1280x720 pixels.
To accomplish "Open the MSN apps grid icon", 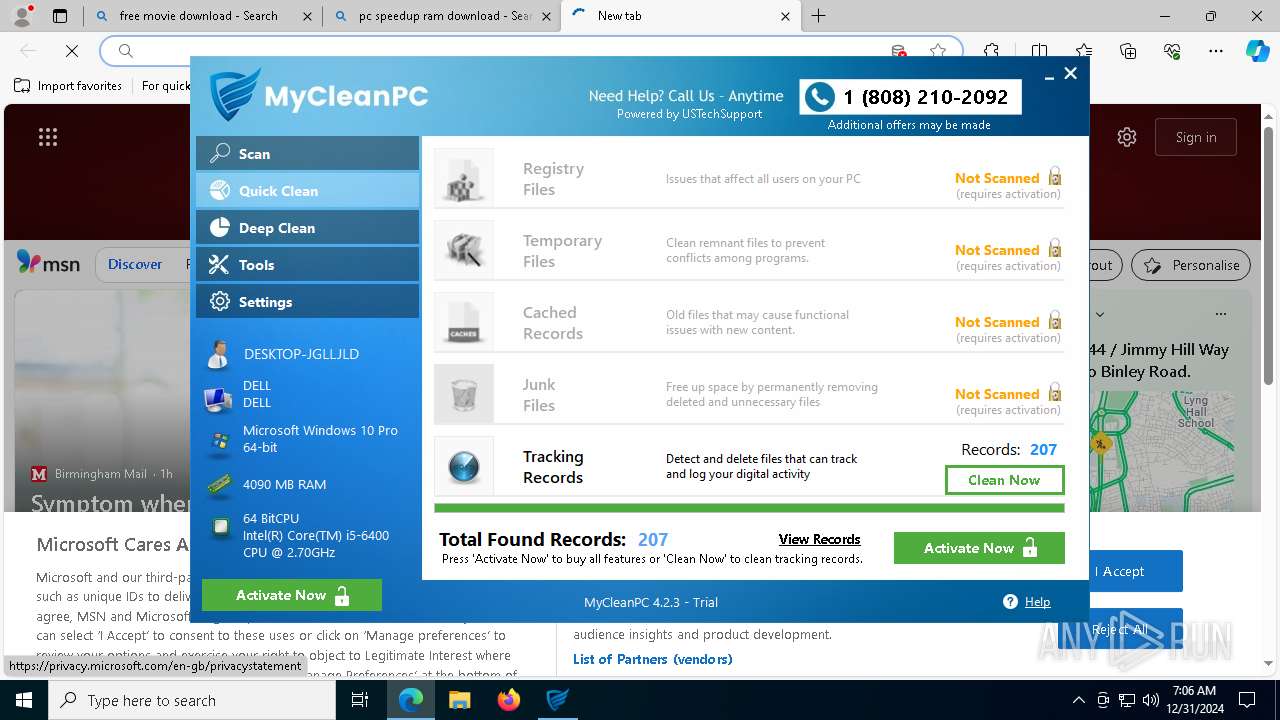I will click(47, 137).
